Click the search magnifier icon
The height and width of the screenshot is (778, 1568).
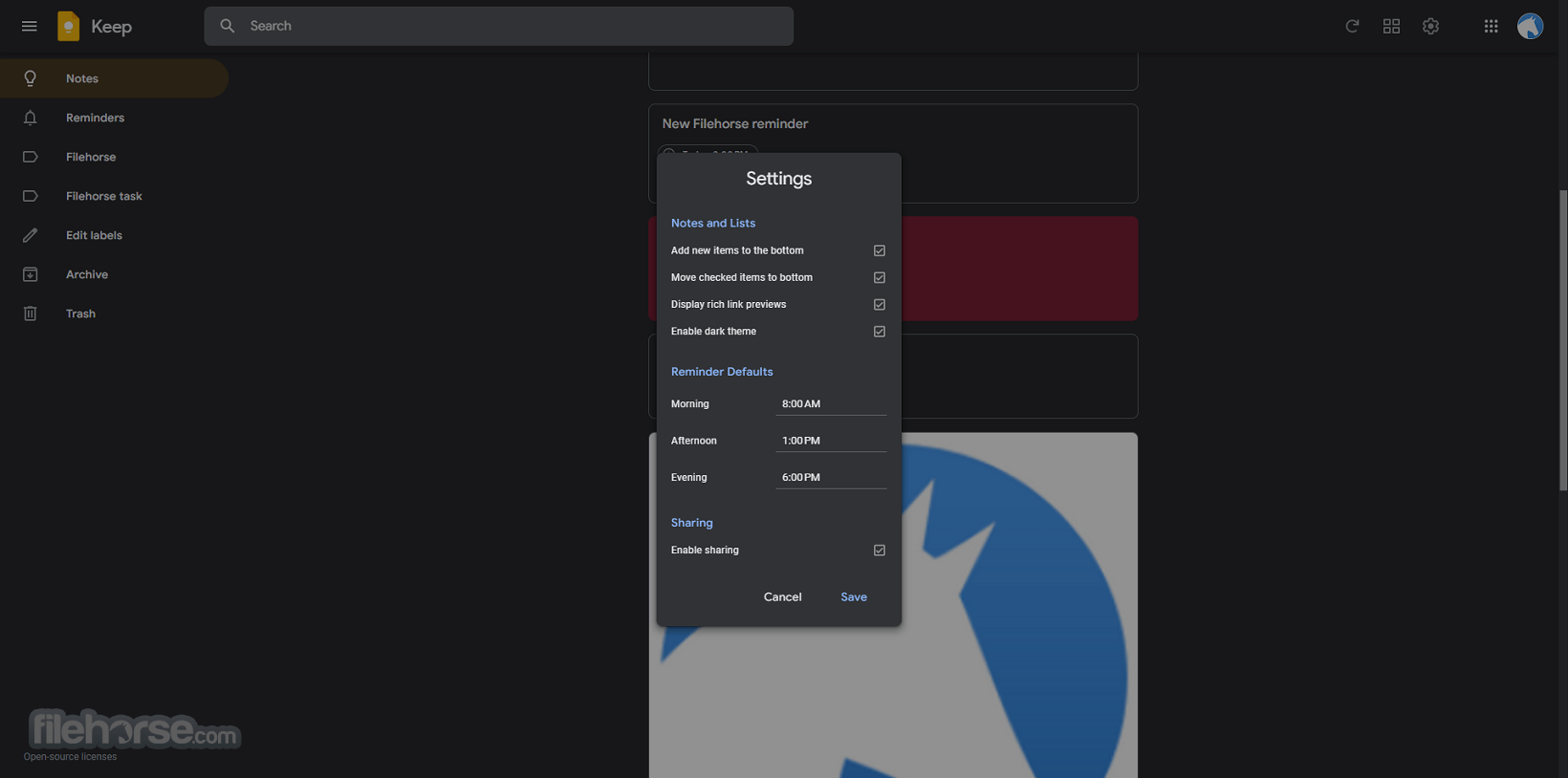228,26
